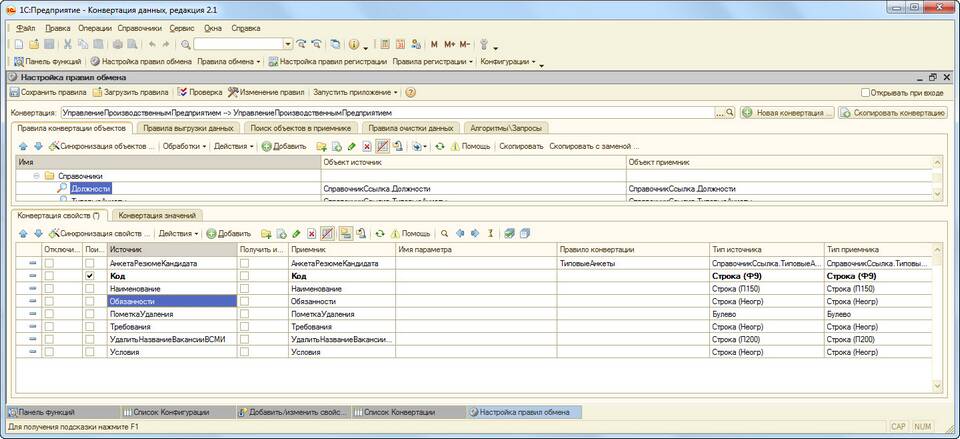960x439 pixels.
Task: Toggle disable checkbox in Требования row
Action: pos(50,327)
